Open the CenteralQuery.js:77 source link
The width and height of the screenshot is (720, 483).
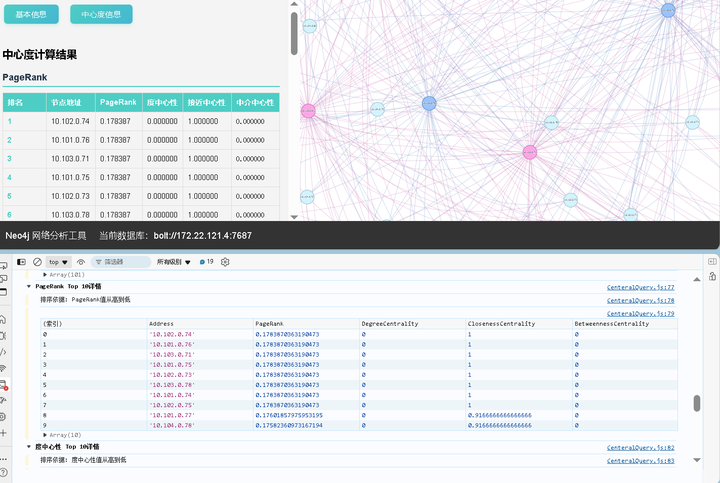click(x=641, y=287)
